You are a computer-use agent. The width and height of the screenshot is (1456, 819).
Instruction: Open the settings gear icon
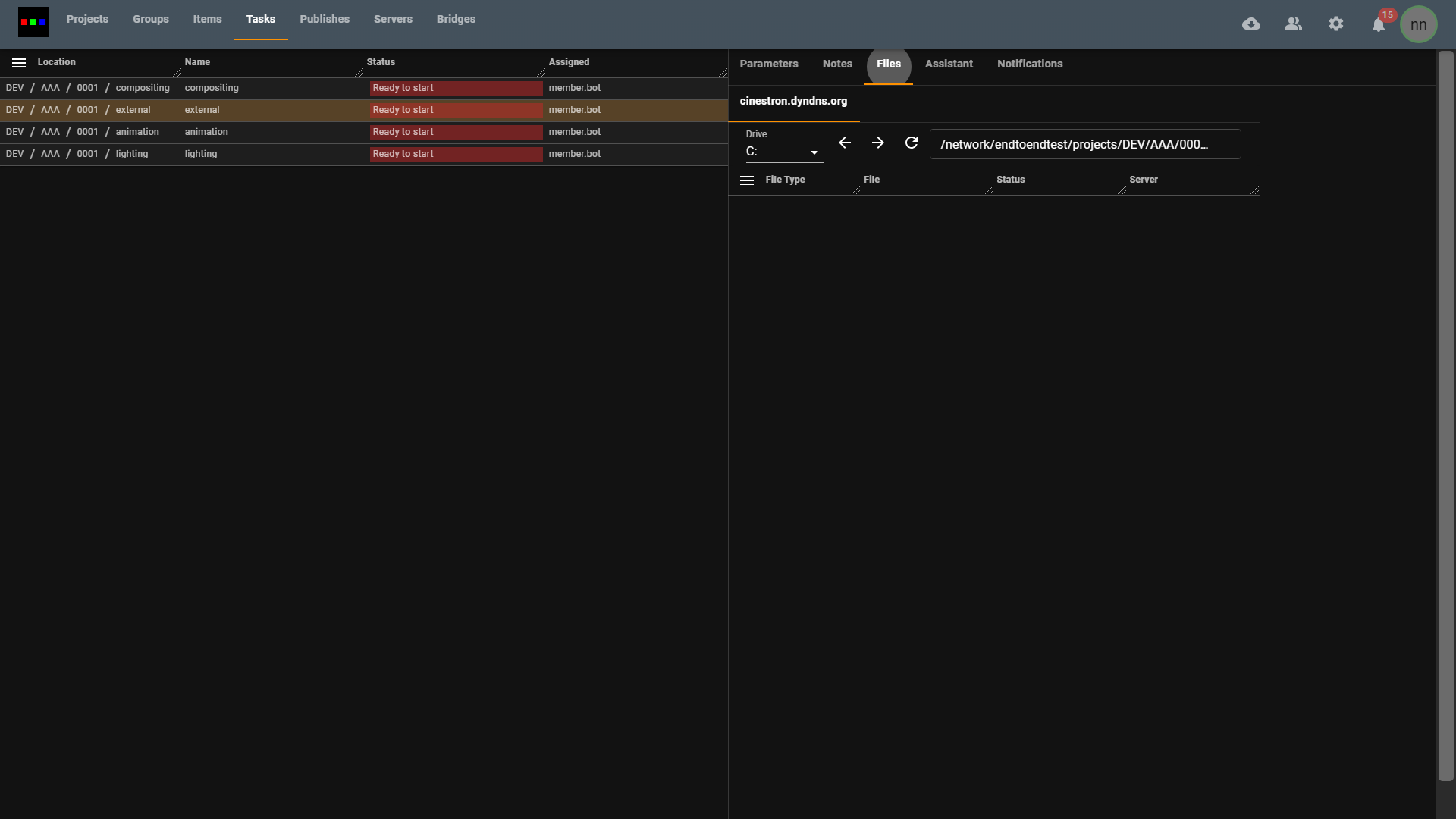(x=1336, y=24)
